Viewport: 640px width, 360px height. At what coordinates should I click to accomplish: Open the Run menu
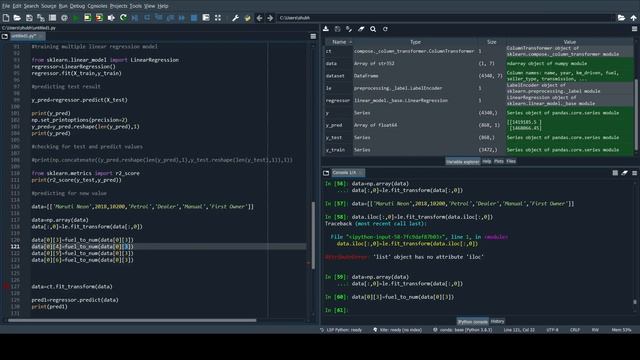63,6
